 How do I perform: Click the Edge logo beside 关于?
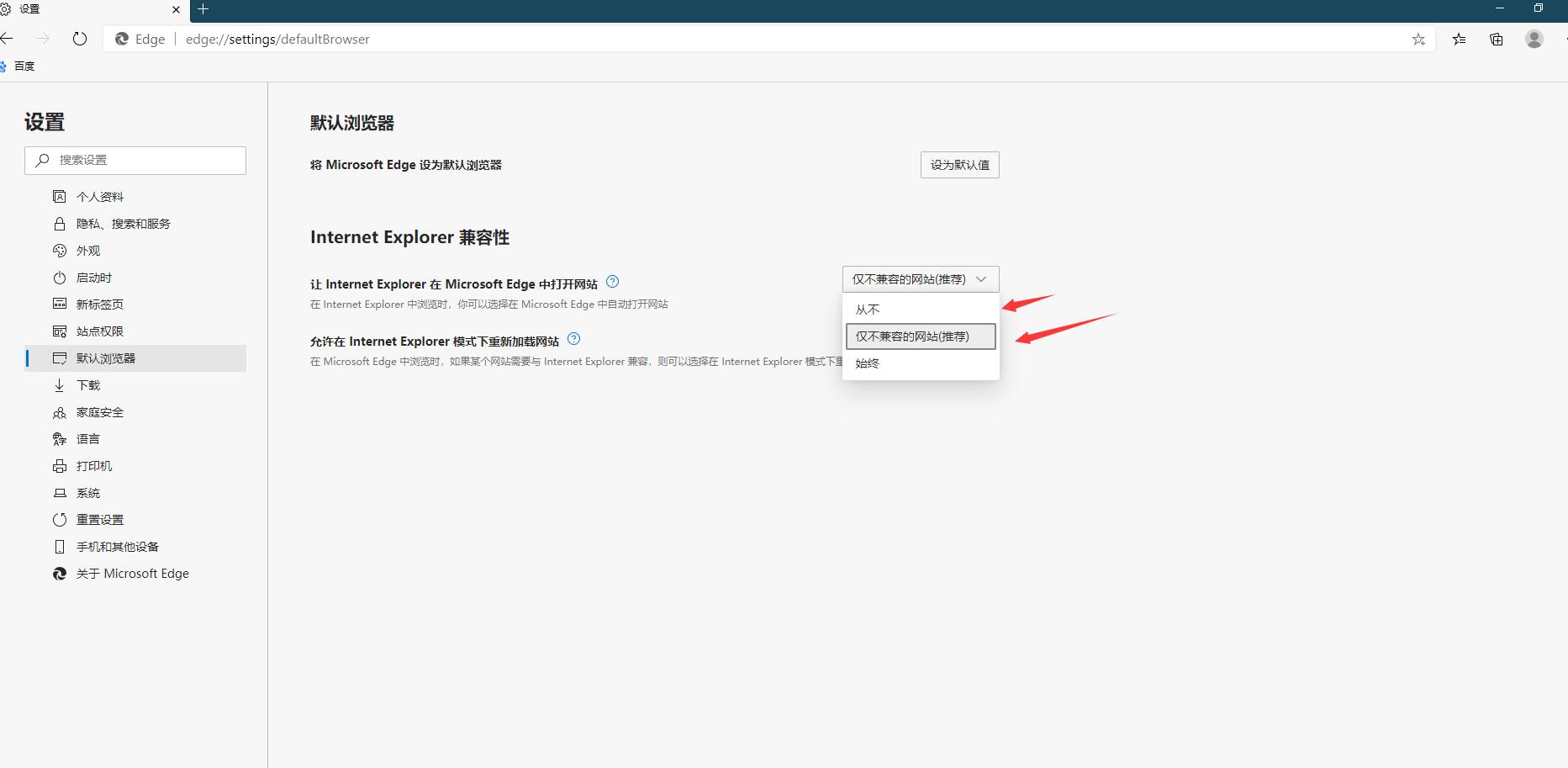point(60,574)
